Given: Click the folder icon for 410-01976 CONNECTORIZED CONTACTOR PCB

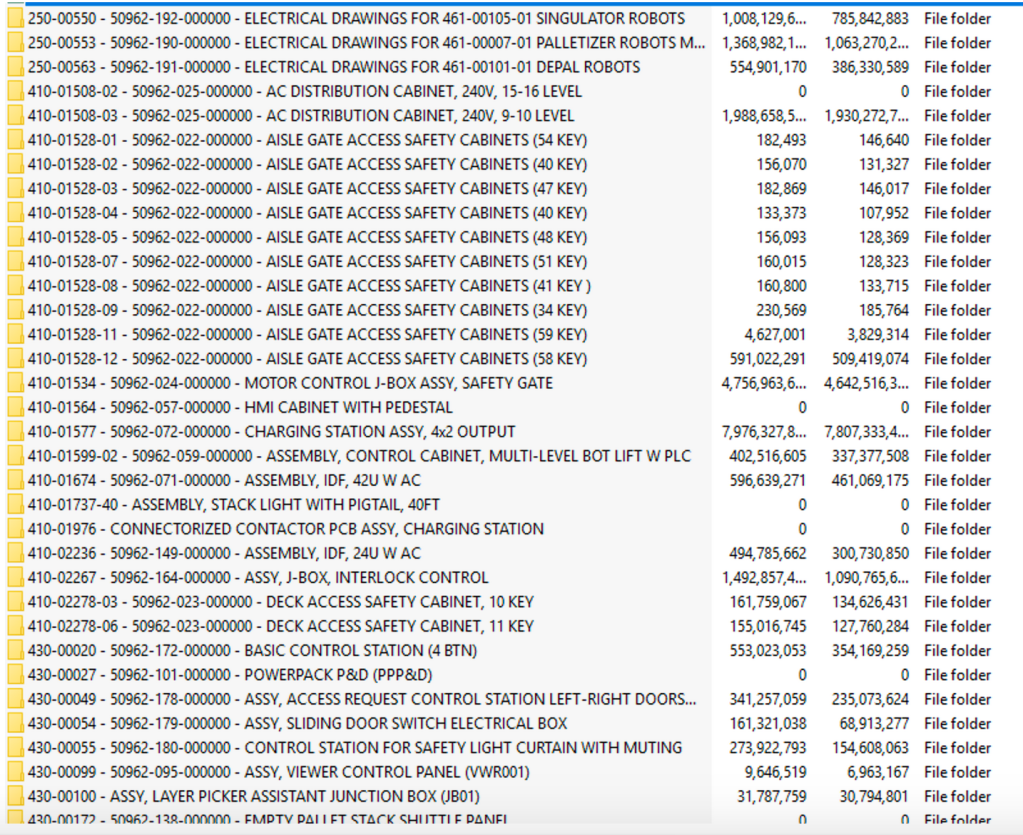Looking at the screenshot, I should tap(18, 529).
